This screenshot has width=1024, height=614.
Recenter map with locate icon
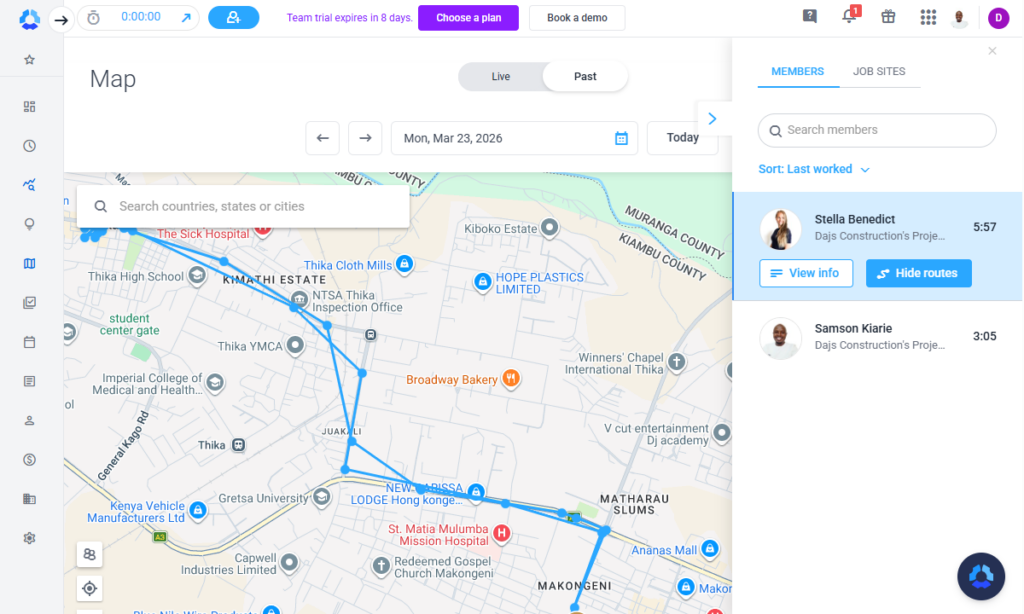89,589
